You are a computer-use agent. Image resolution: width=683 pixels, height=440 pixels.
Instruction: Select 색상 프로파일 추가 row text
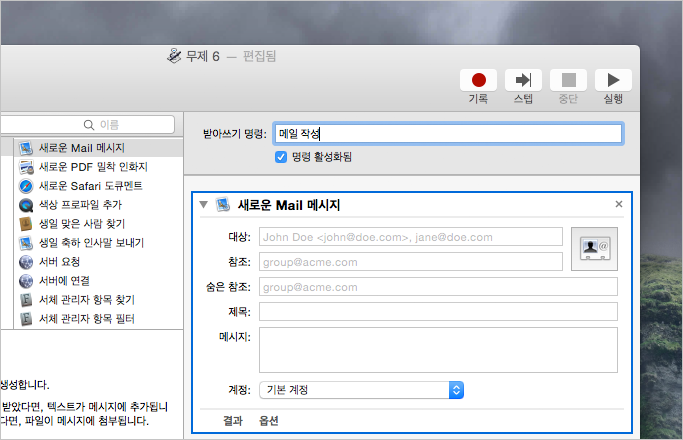[81, 205]
